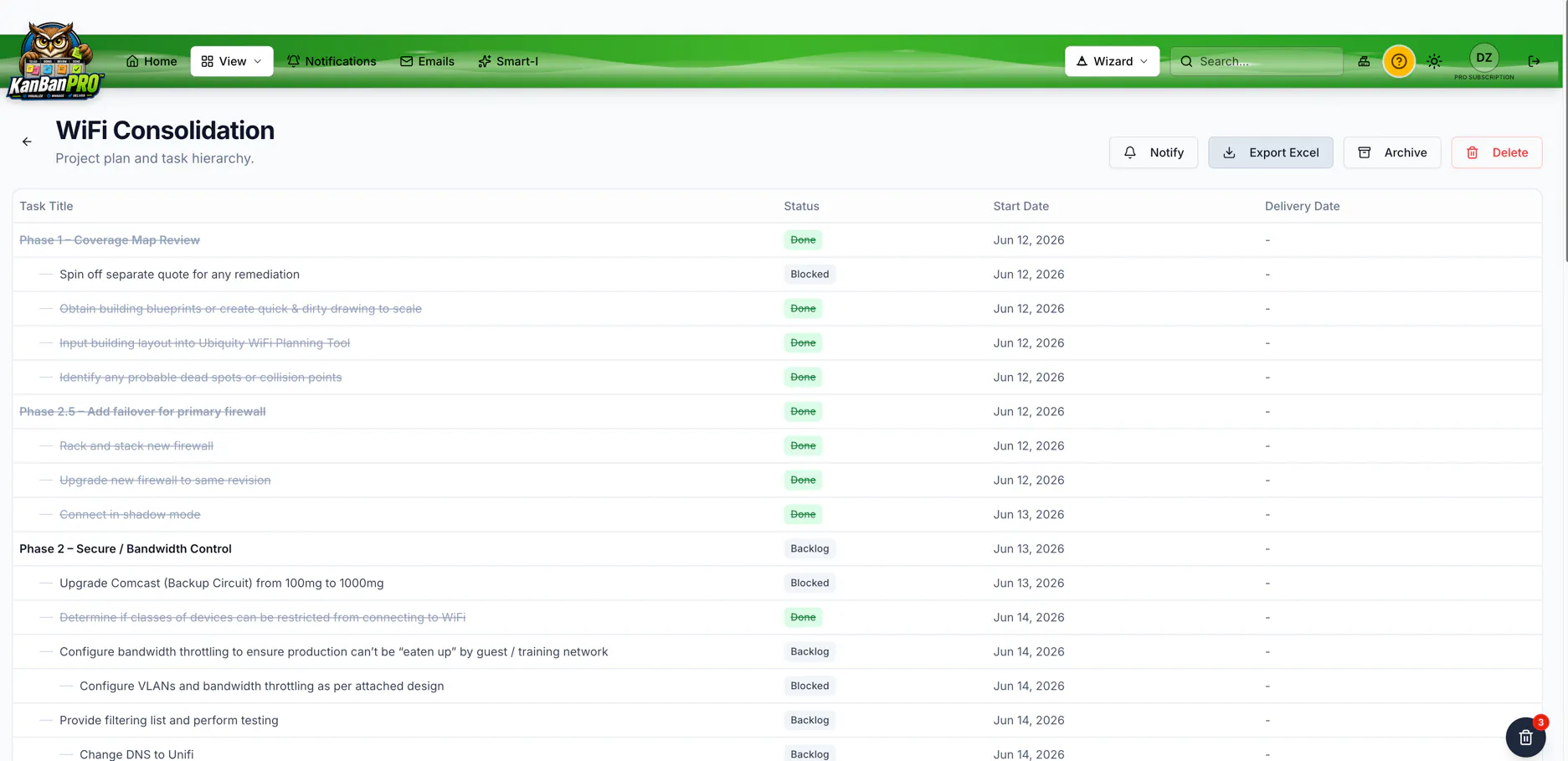Click the Notify button
Viewport: 1568px width, 761px height.
[1154, 152]
